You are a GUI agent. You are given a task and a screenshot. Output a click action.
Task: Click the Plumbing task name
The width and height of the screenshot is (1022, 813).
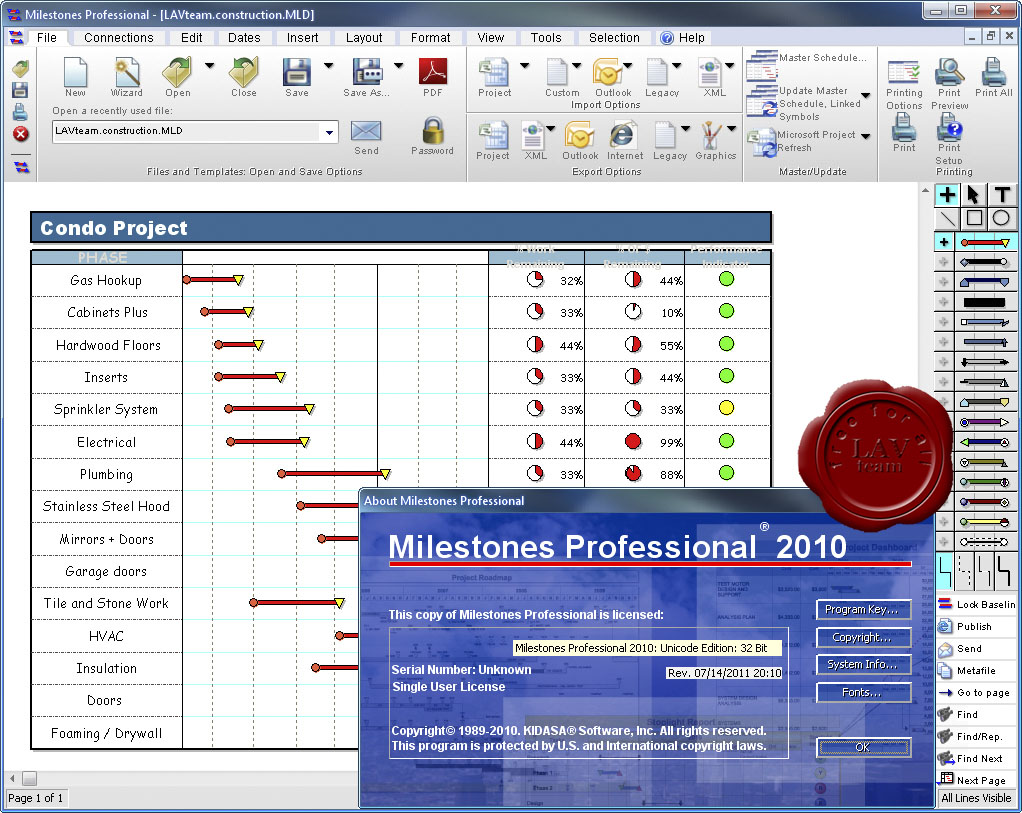coord(106,475)
